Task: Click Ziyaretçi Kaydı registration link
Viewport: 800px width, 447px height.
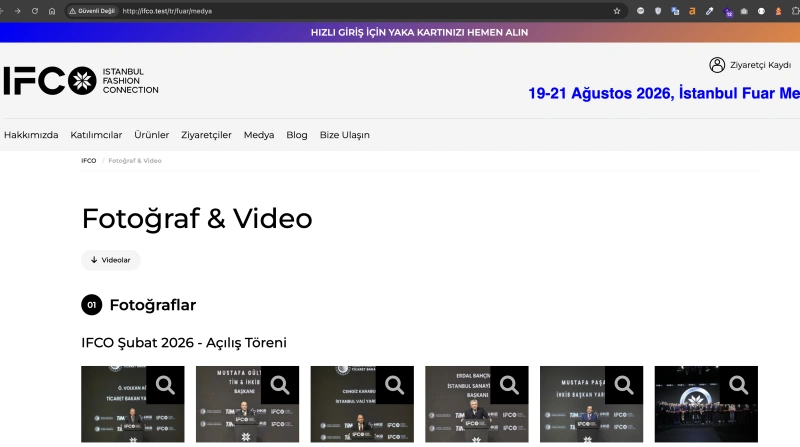Action: point(760,65)
